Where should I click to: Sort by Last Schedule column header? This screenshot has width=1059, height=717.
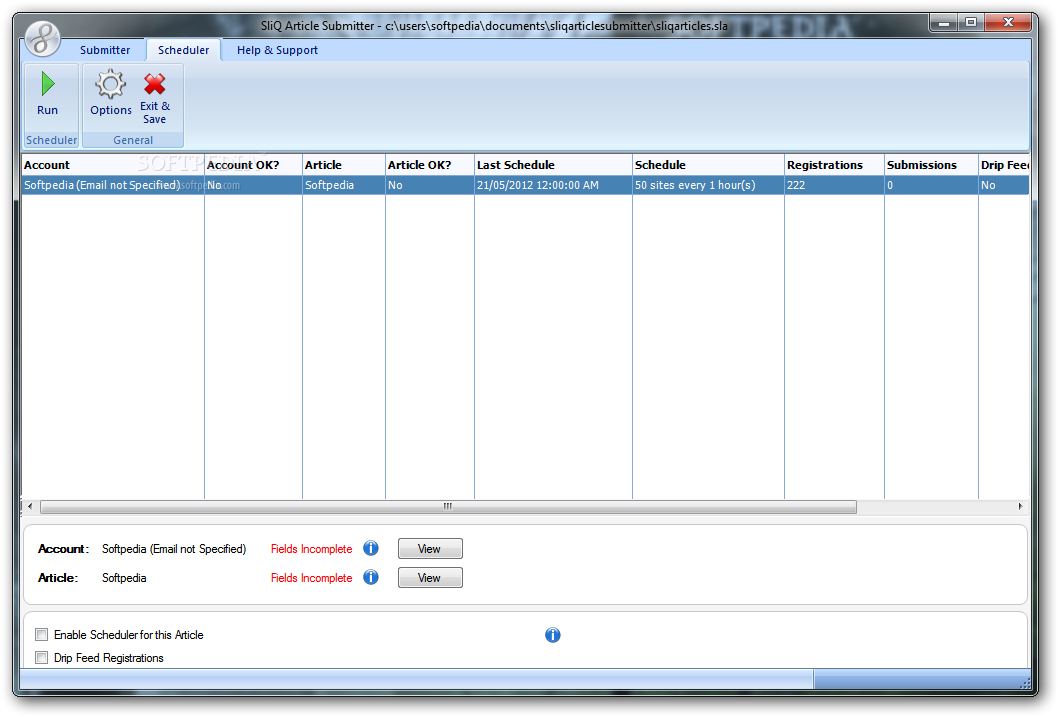tap(553, 165)
